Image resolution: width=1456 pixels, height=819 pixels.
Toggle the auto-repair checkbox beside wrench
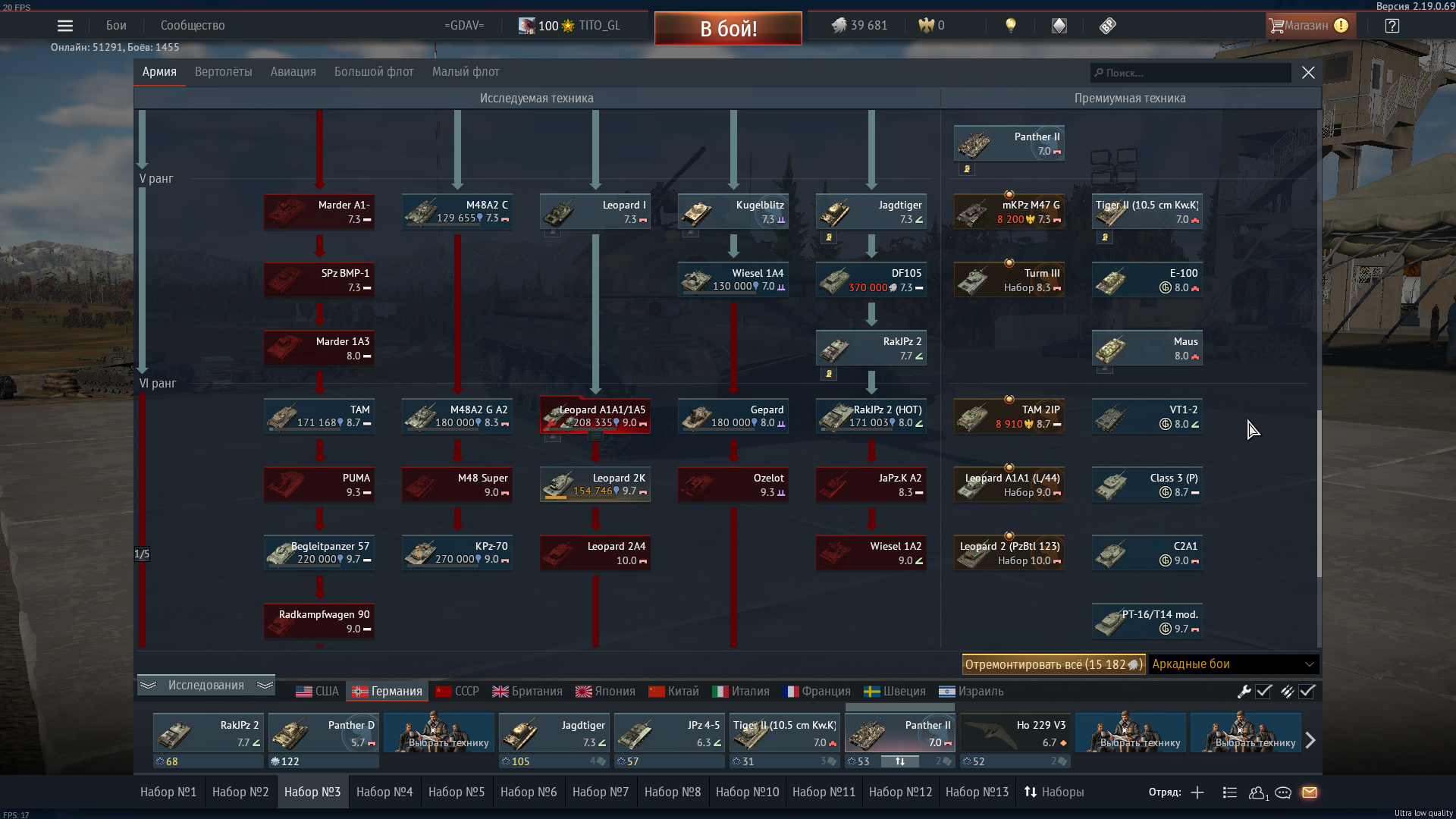coord(1263,692)
